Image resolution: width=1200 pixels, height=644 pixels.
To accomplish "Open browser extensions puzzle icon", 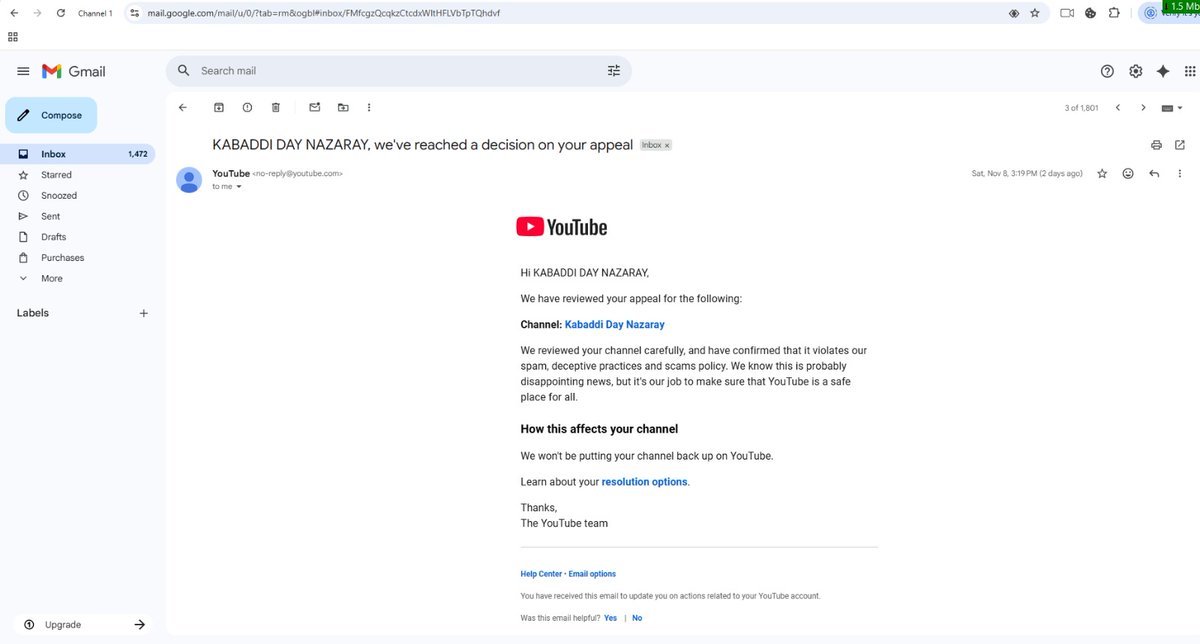I will click(x=1114, y=13).
